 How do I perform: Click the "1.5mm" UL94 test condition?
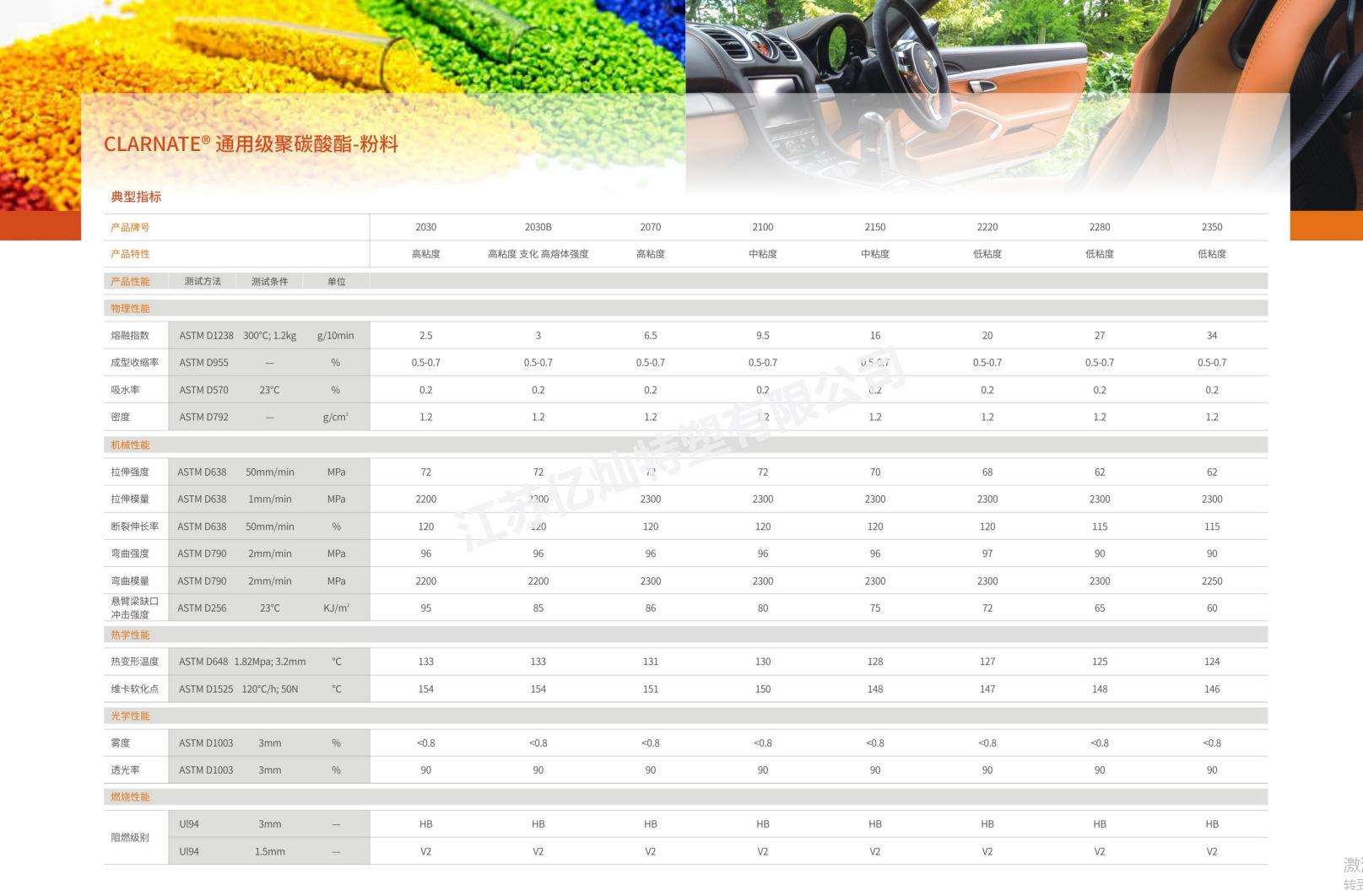click(x=270, y=851)
